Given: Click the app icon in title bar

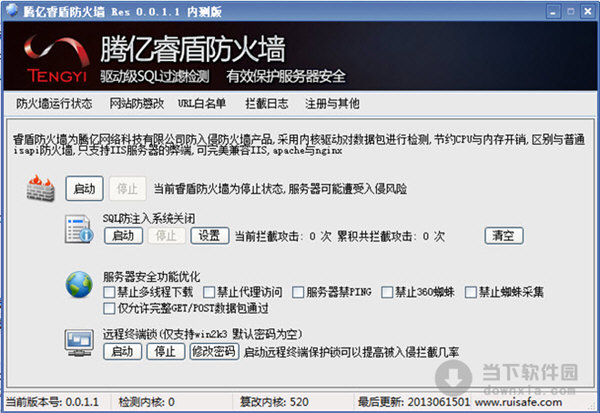Looking at the screenshot, I should (x=12, y=11).
